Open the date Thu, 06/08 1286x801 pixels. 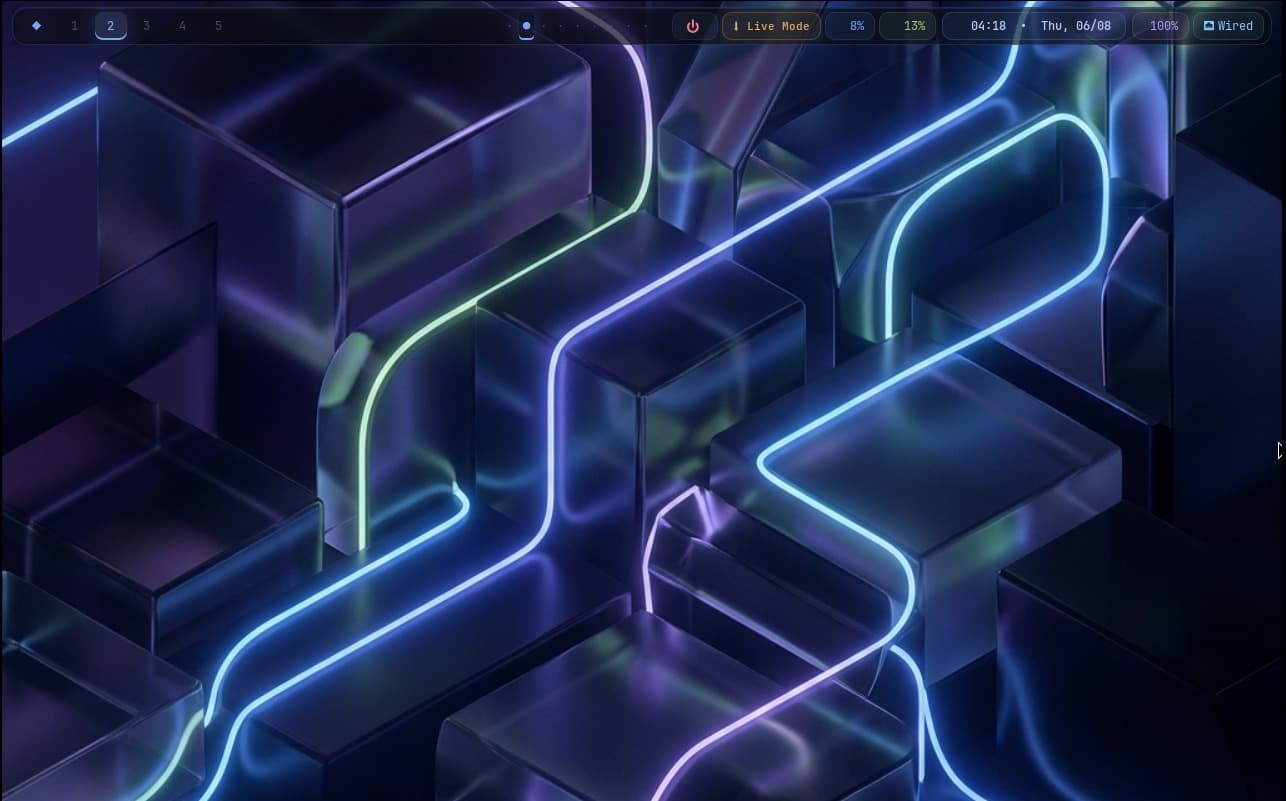1076,26
